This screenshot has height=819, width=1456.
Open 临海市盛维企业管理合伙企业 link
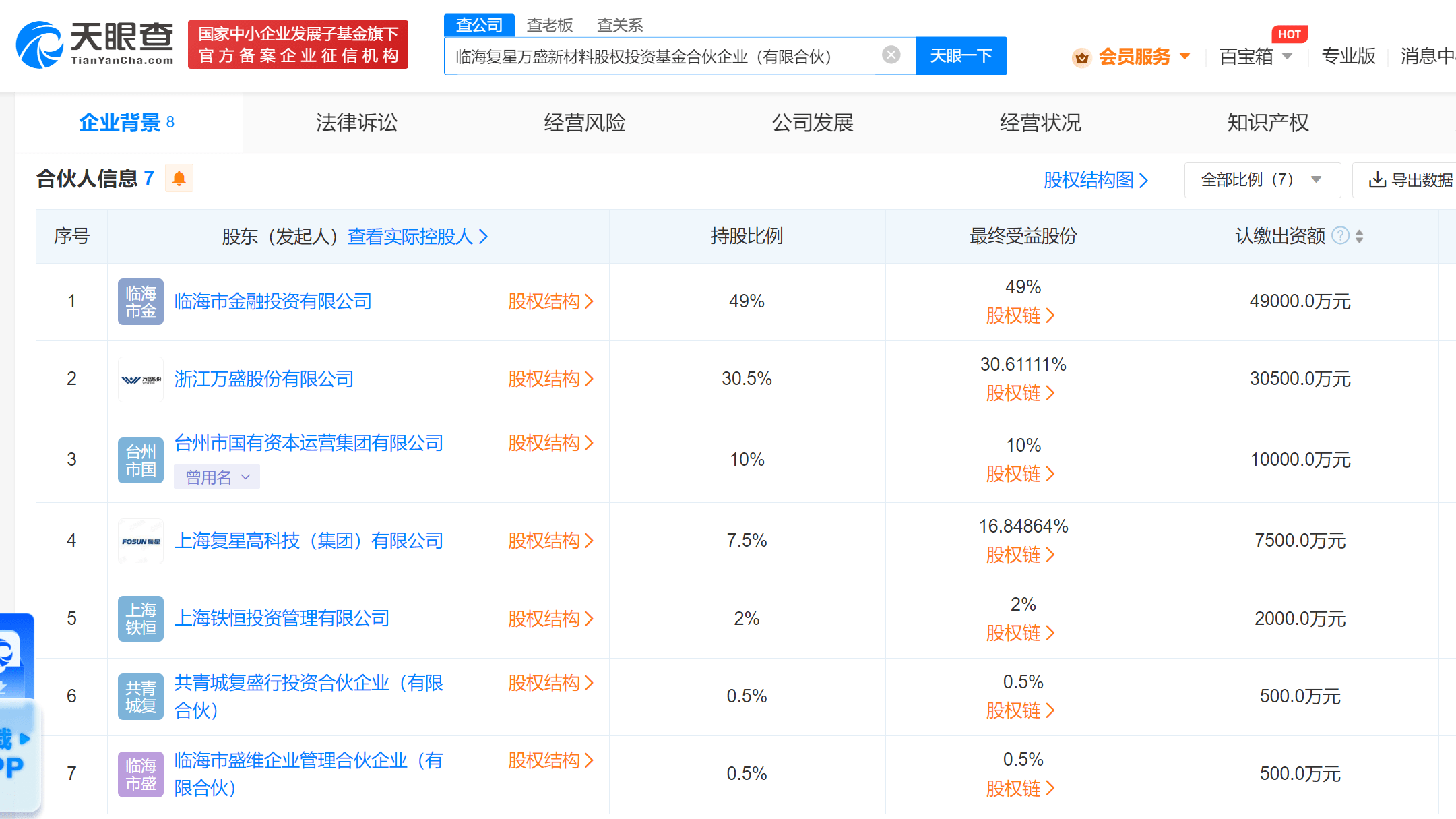309,774
